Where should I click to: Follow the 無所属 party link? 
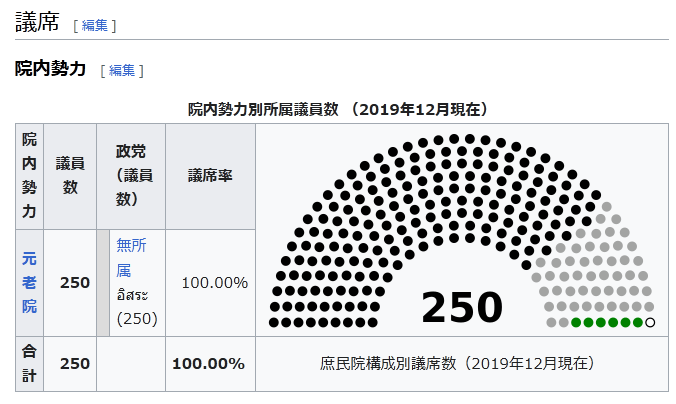pyautogui.click(x=132, y=256)
